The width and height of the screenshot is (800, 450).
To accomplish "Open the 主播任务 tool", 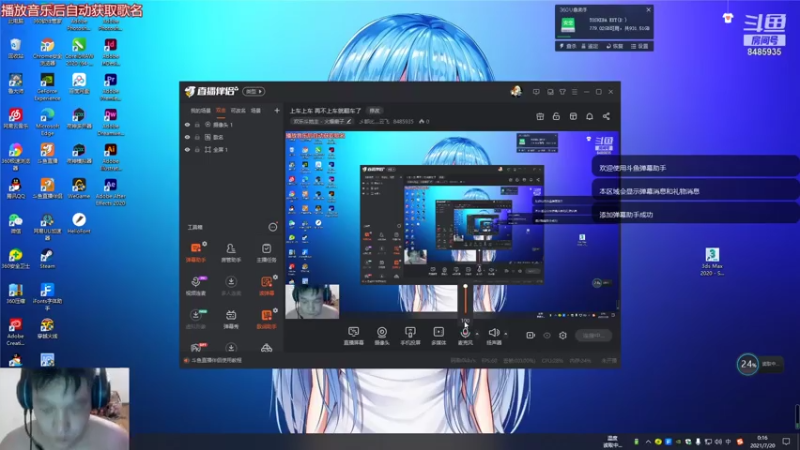I will click(266, 252).
